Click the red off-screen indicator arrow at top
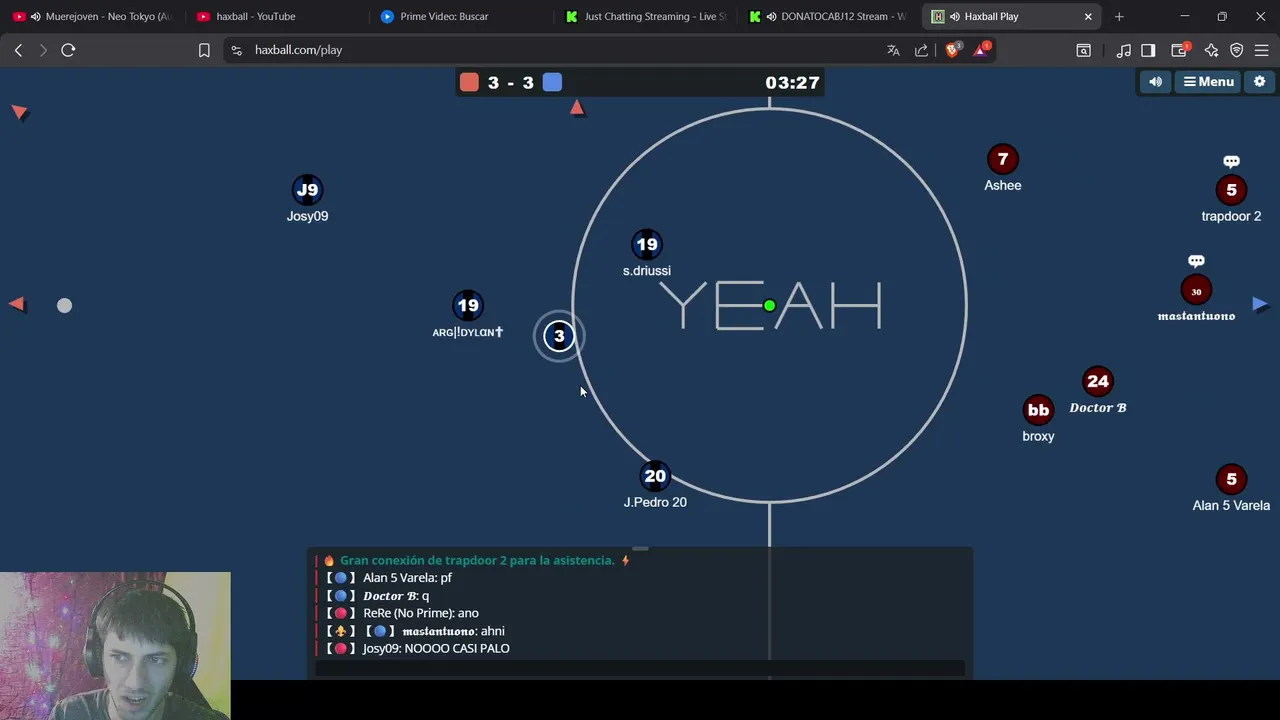 (577, 107)
